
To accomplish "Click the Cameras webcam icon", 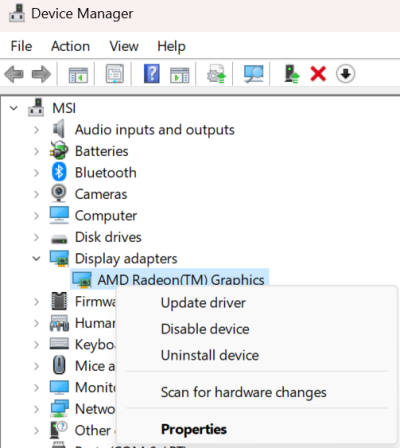I will (59, 193).
